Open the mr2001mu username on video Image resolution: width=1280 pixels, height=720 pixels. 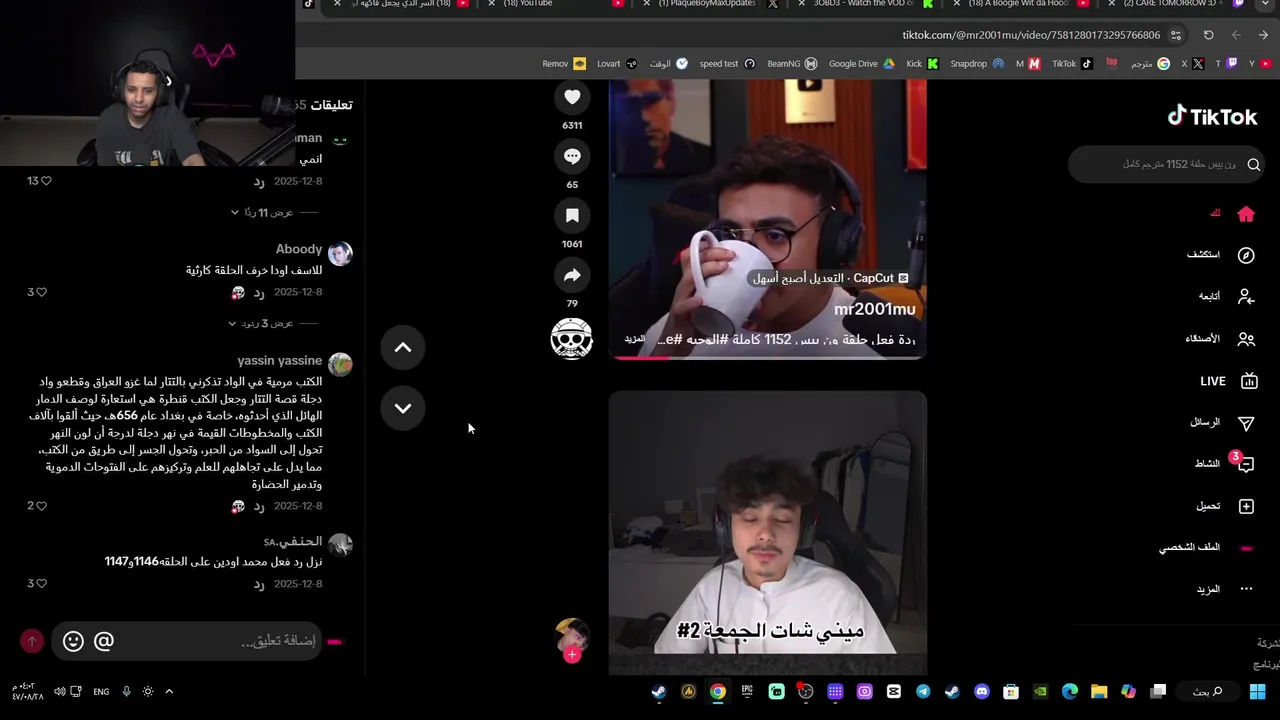875,310
